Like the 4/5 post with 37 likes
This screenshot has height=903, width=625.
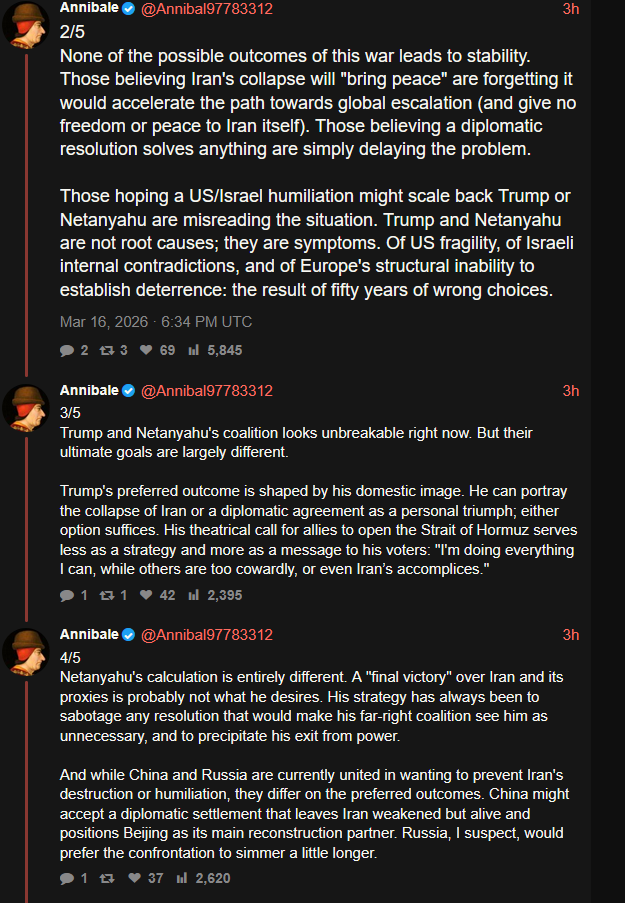(145, 879)
